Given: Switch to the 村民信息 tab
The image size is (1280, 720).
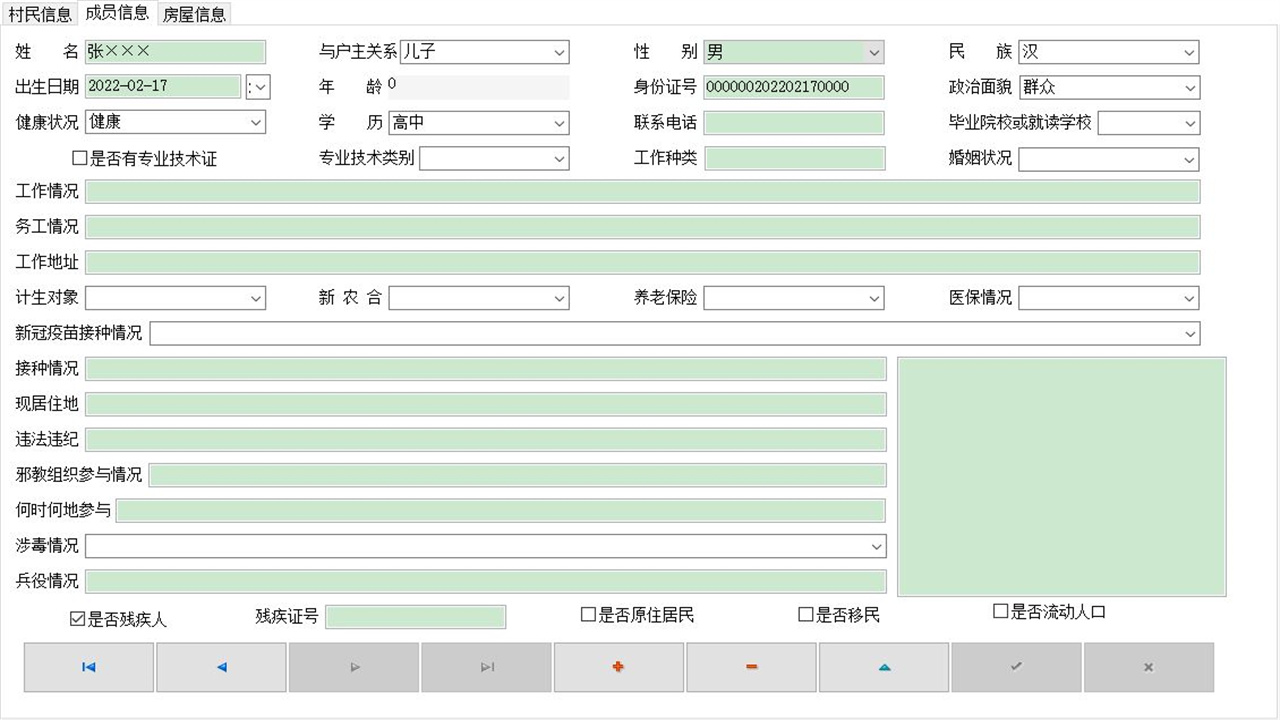Looking at the screenshot, I should (41, 14).
